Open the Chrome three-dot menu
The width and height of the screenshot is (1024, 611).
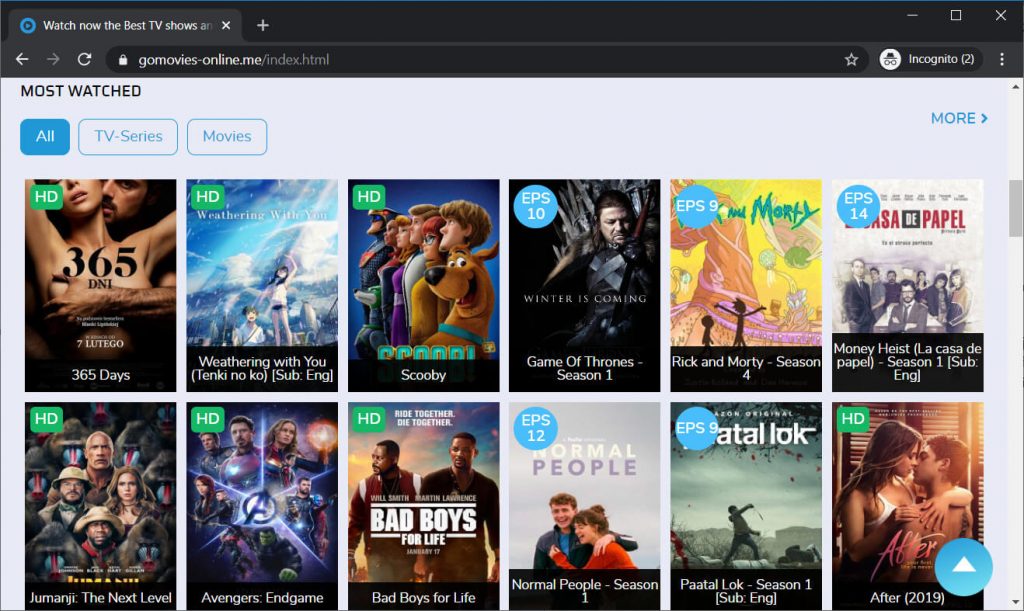(x=1002, y=59)
